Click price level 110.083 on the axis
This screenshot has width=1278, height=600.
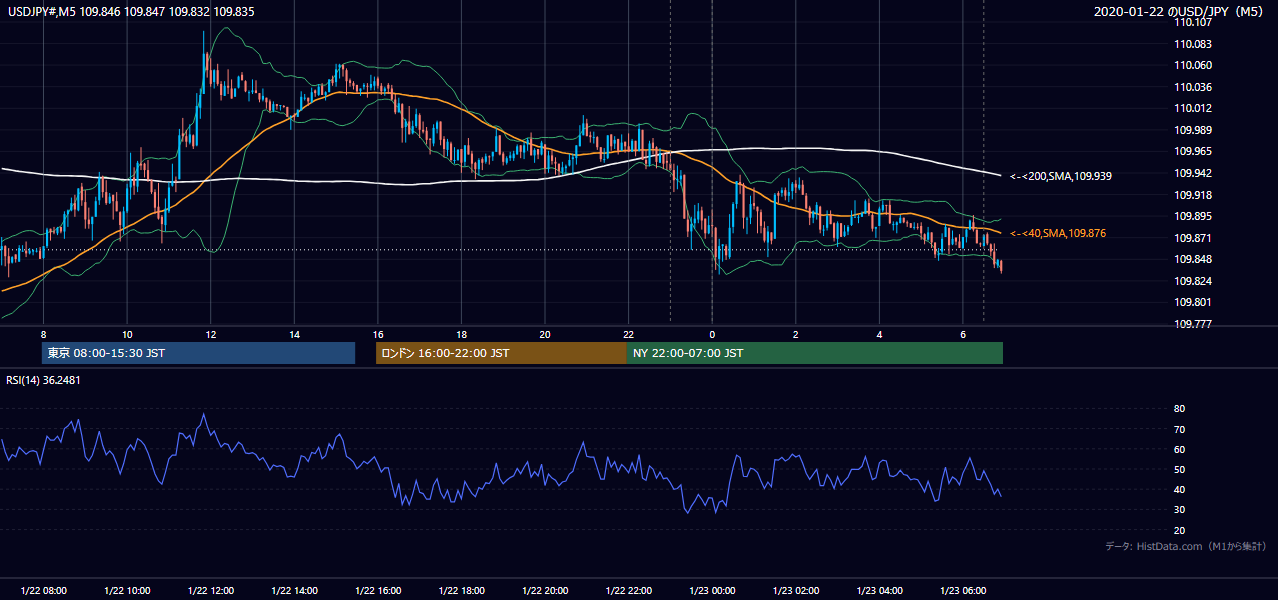[1192, 44]
